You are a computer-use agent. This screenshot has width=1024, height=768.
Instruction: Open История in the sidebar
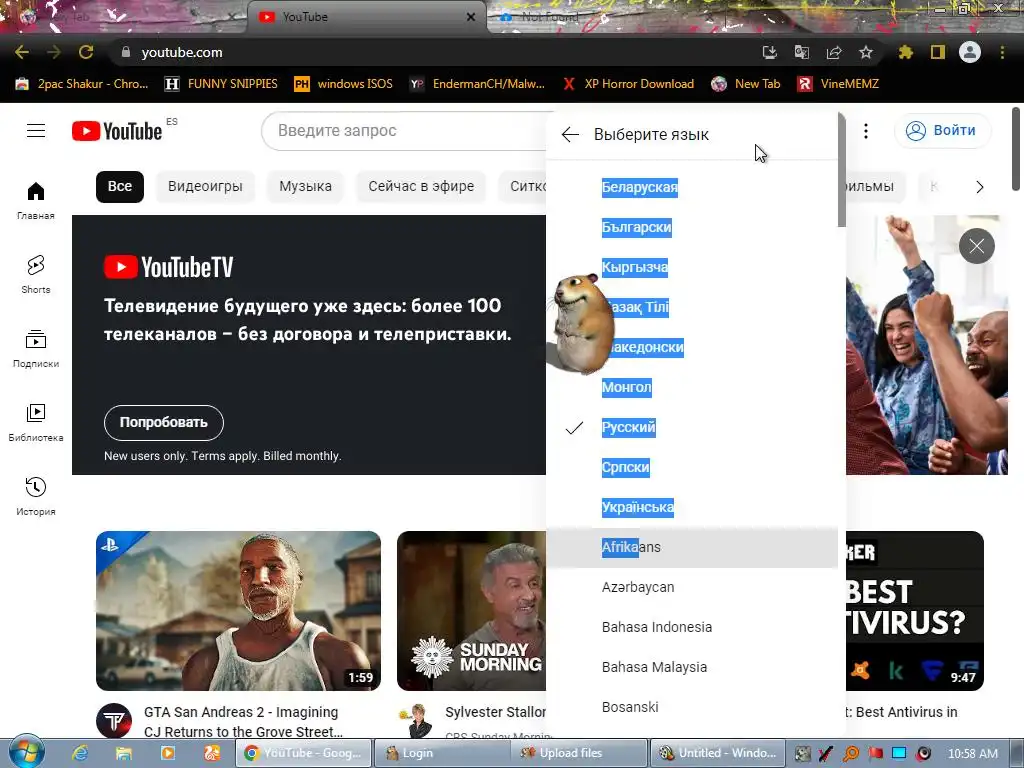[36, 496]
